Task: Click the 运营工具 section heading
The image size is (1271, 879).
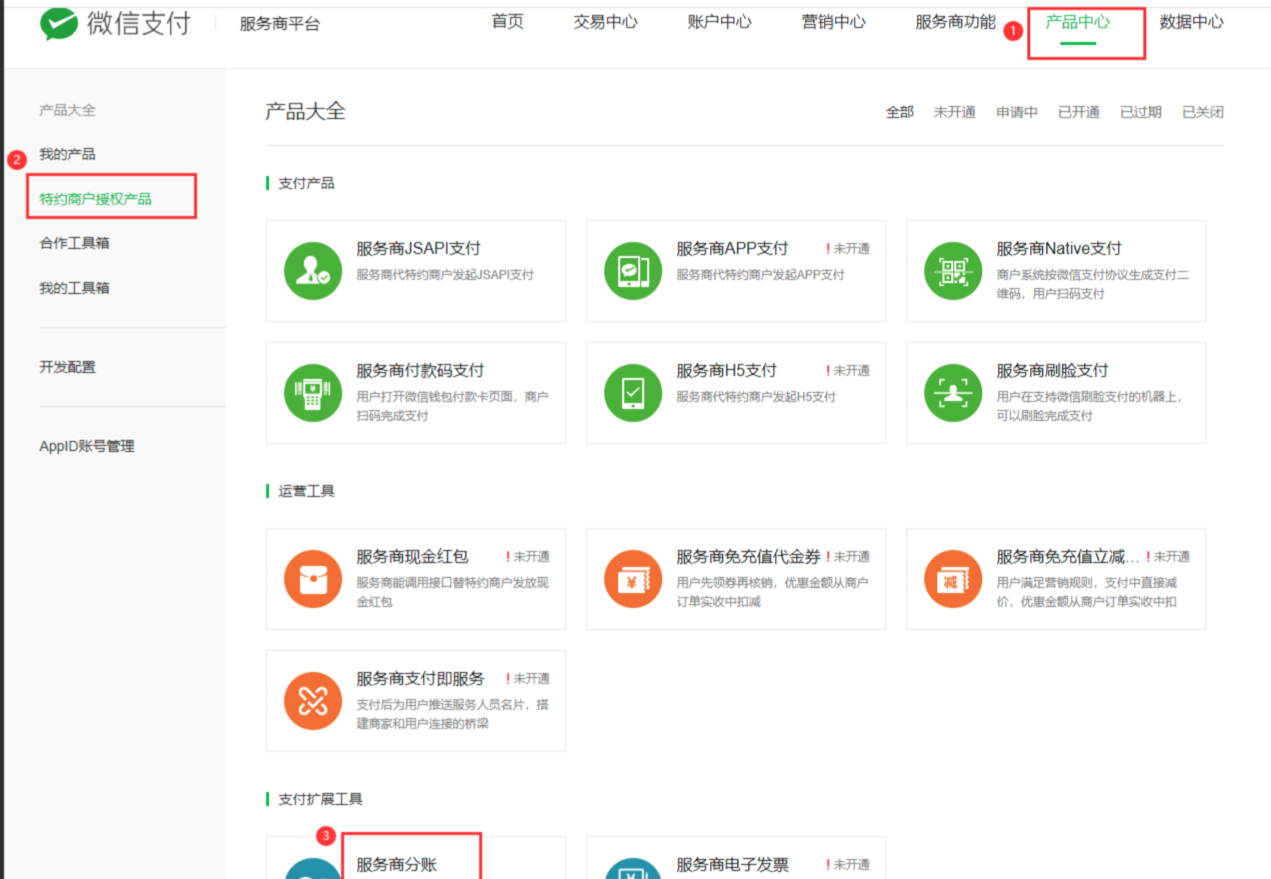Action: click(x=306, y=491)
